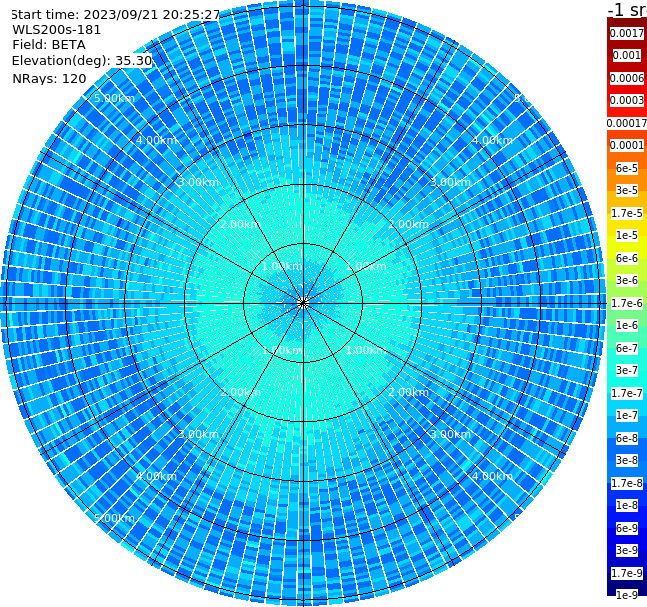Click the 0.0017 colorbar label
The image size is (647, 607).
coord(627,33)
